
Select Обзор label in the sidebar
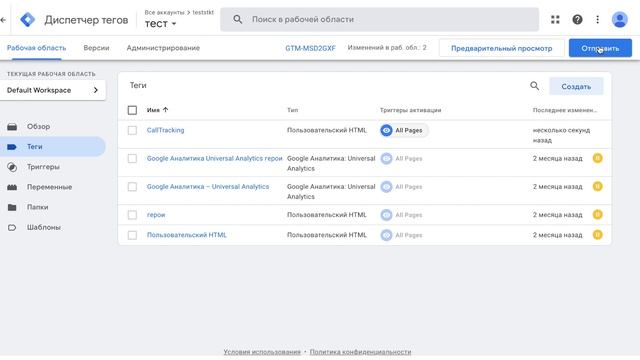coord(38,127)
